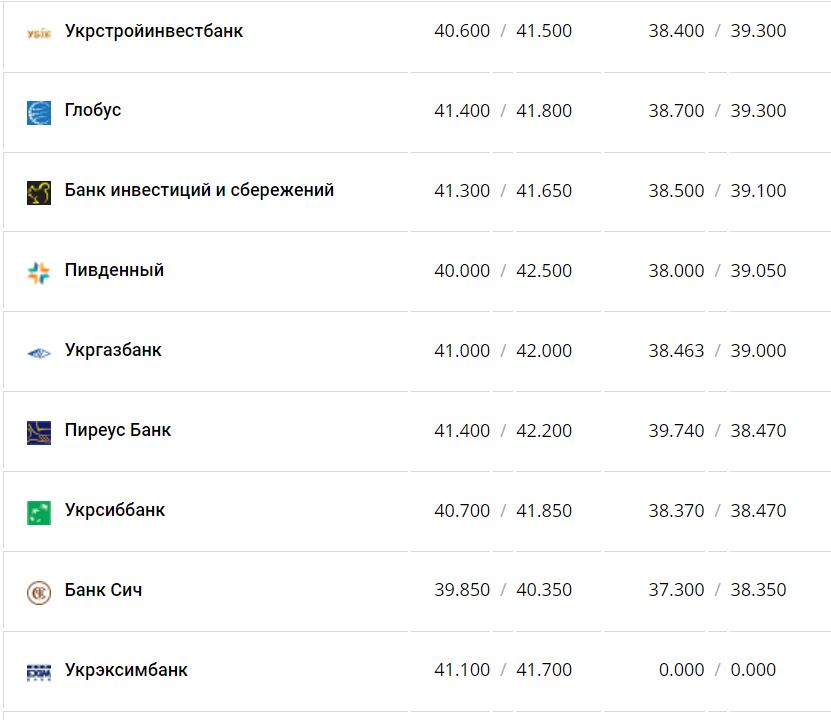Click the 42.500 sell rate for Пивденный

click(545, 270)
